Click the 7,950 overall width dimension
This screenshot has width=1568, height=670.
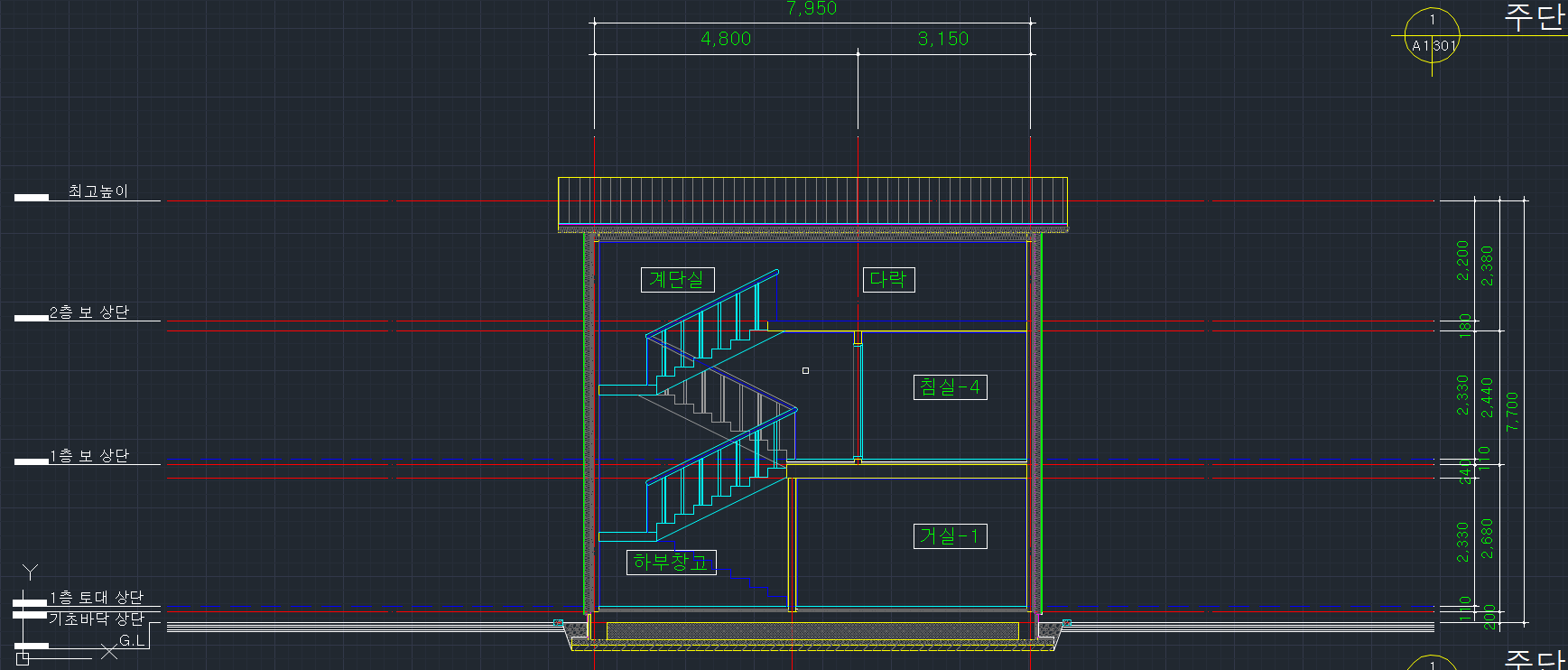pos(812,9)
